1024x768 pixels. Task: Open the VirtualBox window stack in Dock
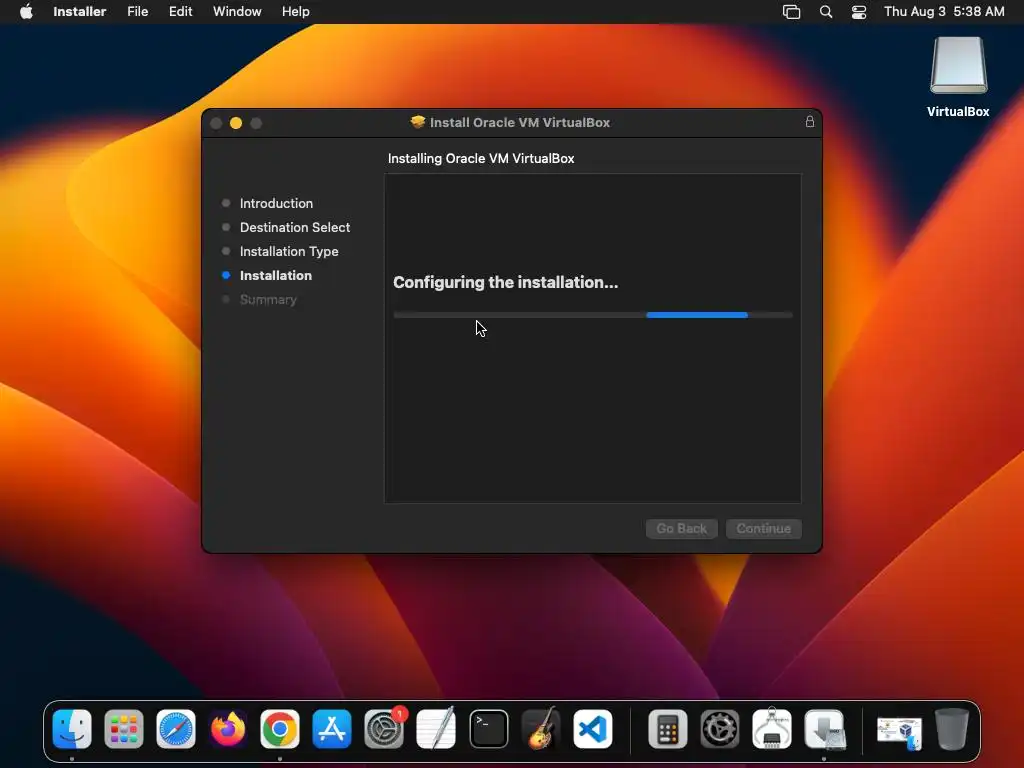pyautogui.click(x=899, y=732)
